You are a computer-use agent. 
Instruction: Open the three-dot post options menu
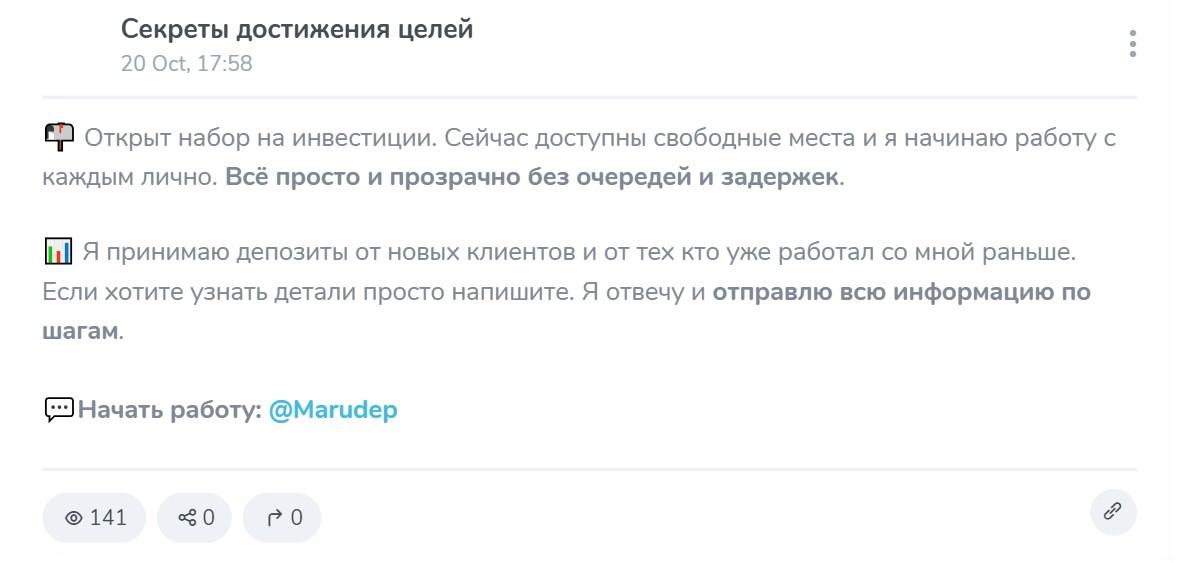1132,44
